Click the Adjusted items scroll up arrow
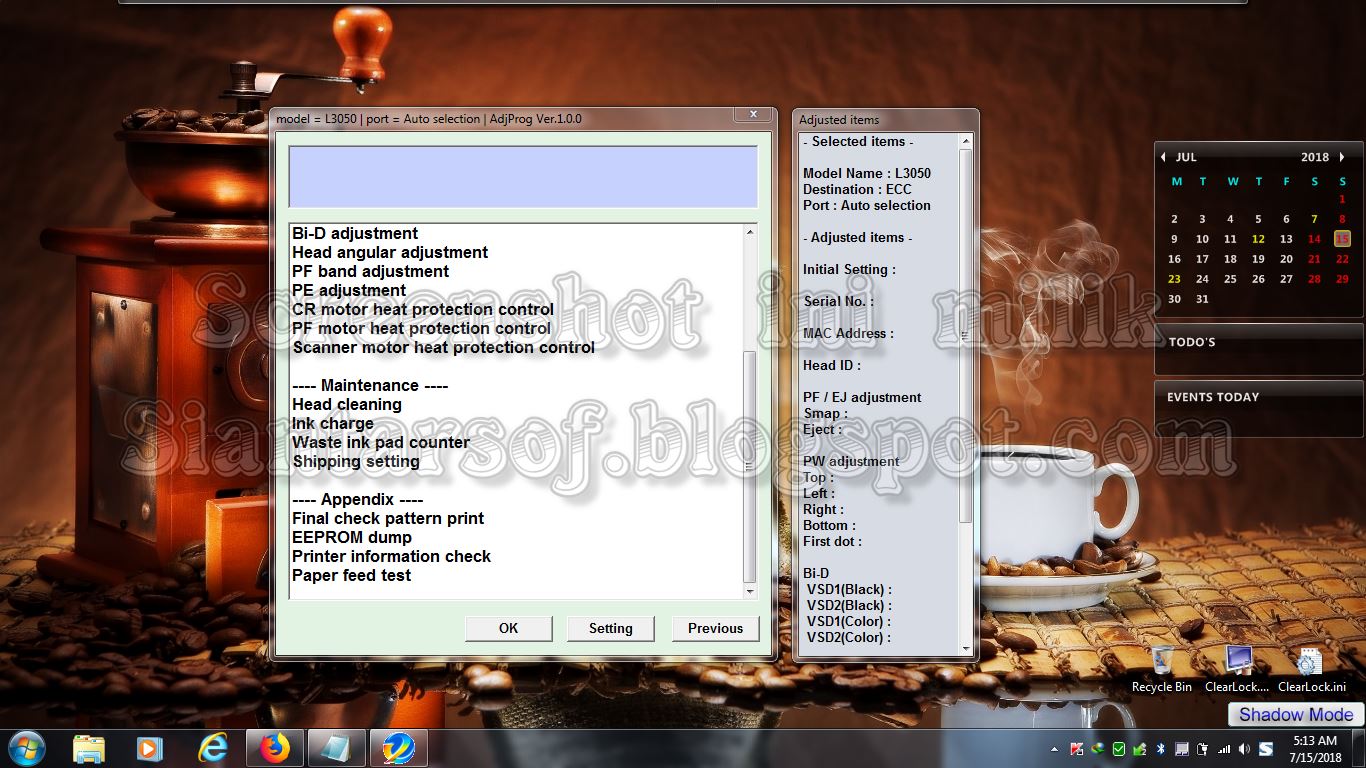 [x=966, y=141]
